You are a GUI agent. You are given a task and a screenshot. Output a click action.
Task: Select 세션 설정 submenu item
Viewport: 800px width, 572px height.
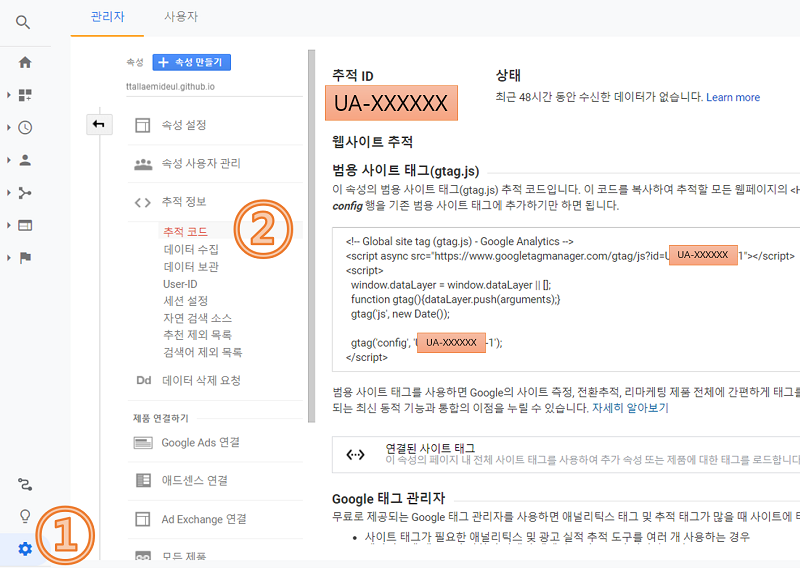[x=186, y=301]
